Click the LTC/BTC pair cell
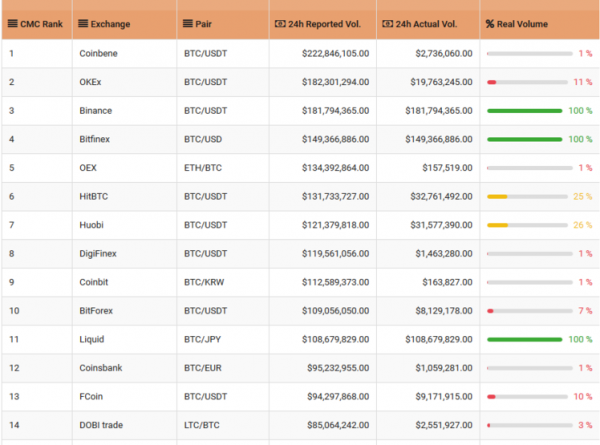600x445 pixels. 202,425
